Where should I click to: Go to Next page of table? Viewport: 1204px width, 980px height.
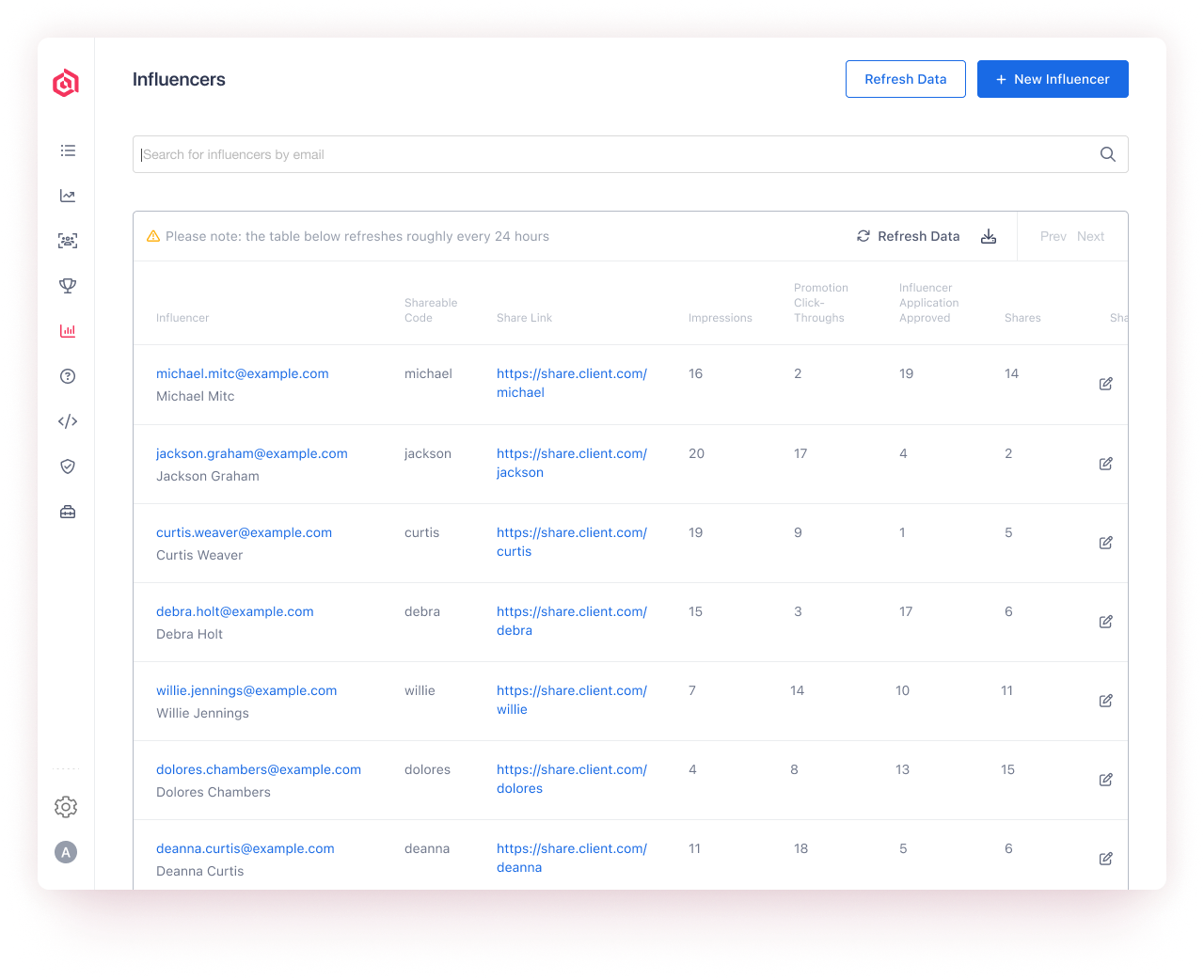tap(1090, 236)
